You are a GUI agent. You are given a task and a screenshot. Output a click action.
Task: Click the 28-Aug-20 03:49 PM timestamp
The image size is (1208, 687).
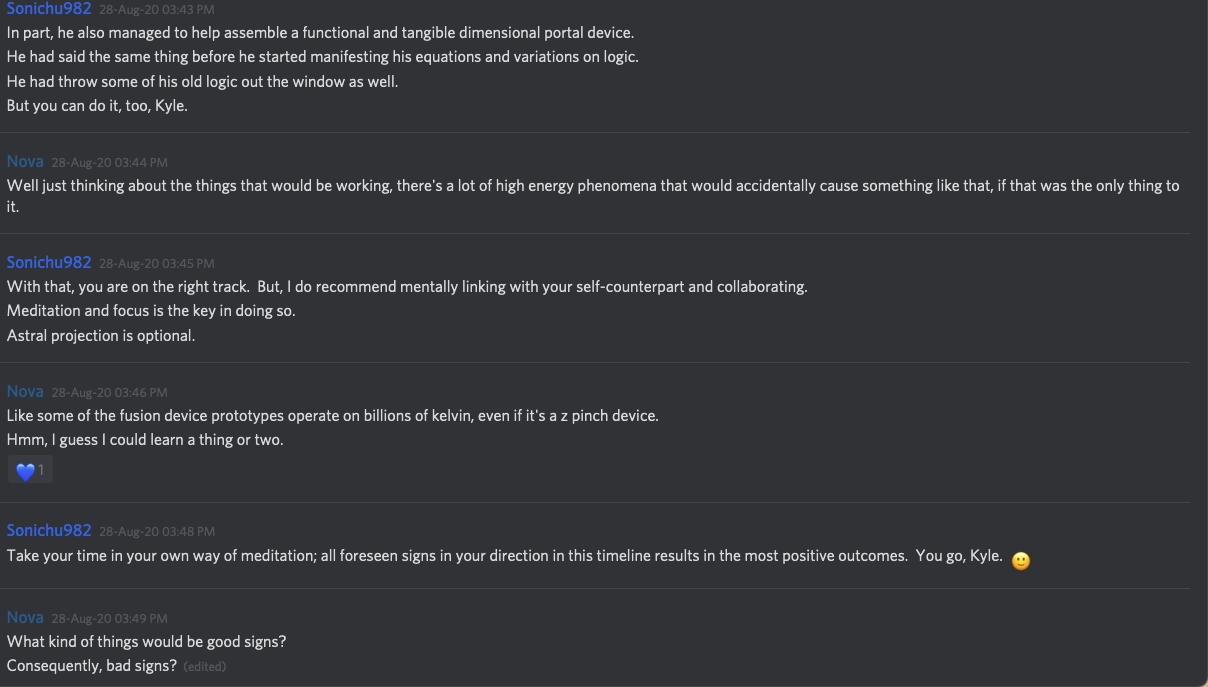[109, 618]
